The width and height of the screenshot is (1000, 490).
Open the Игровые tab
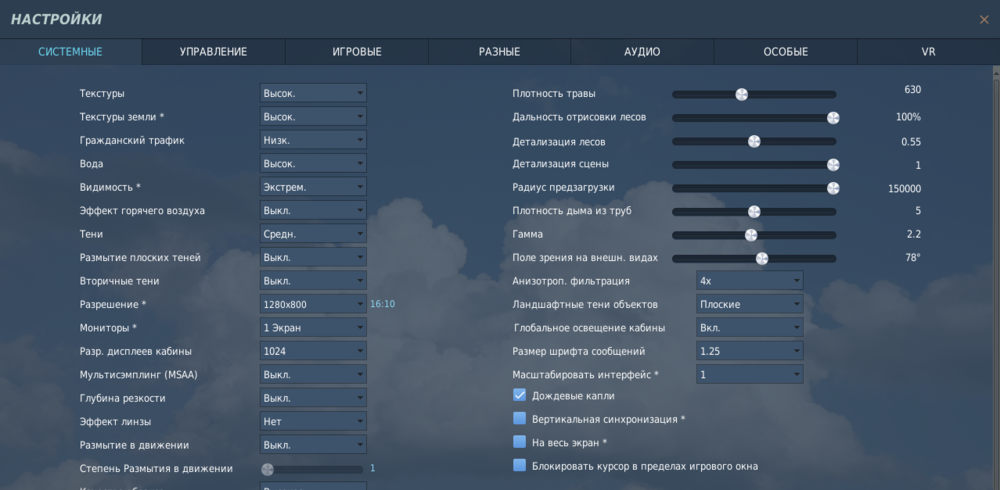[x=357, y=52]
